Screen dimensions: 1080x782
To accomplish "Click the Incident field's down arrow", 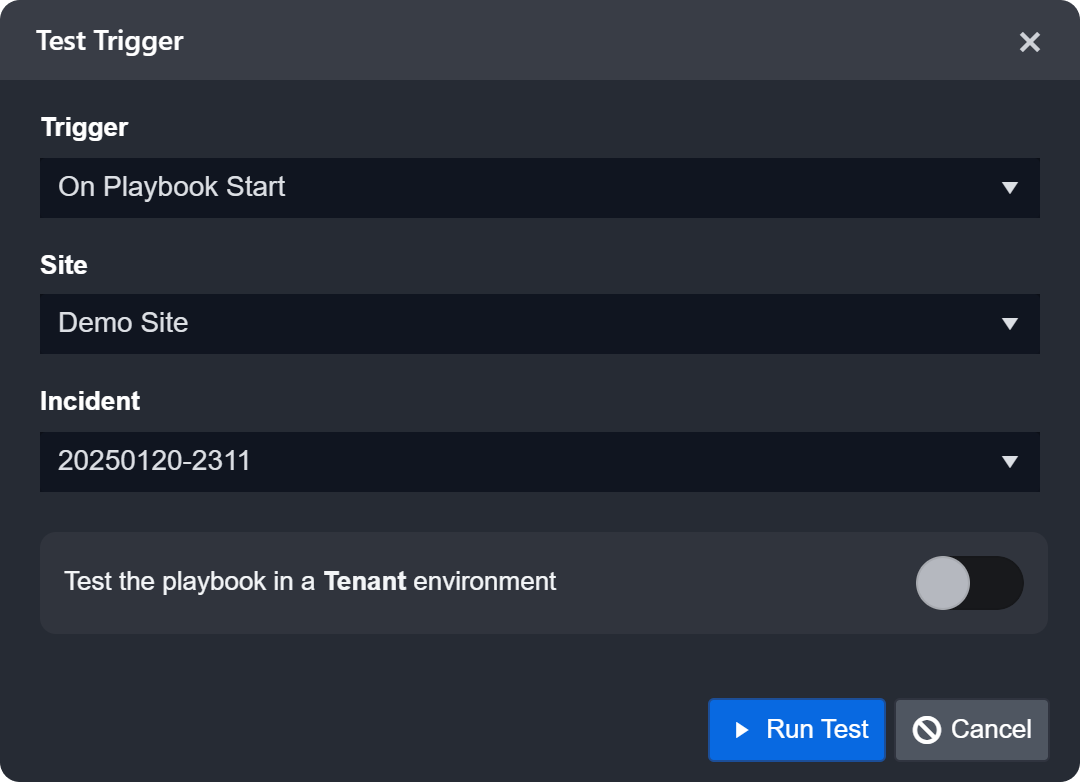I will pyautogui.click(x=1009, y=462).
